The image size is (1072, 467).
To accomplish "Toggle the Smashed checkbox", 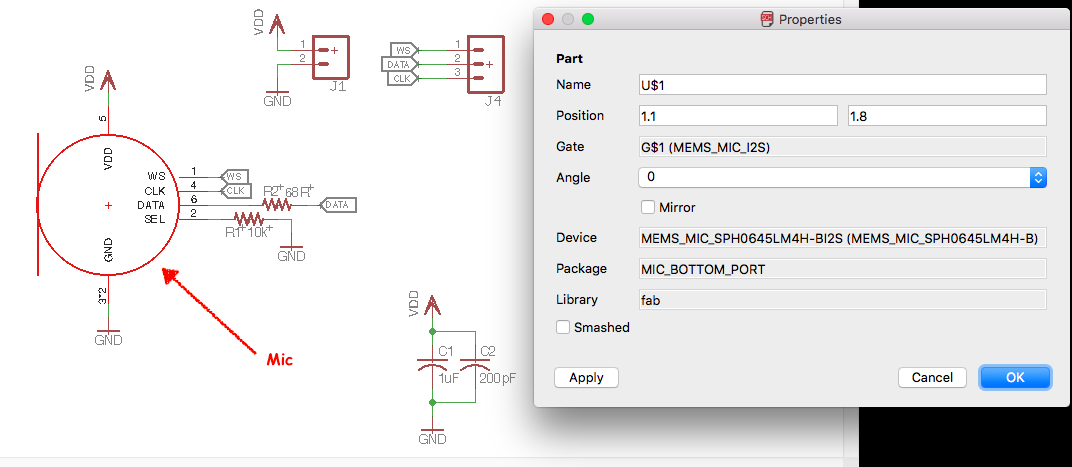I will pyautogui.click(x=563, y=328).
